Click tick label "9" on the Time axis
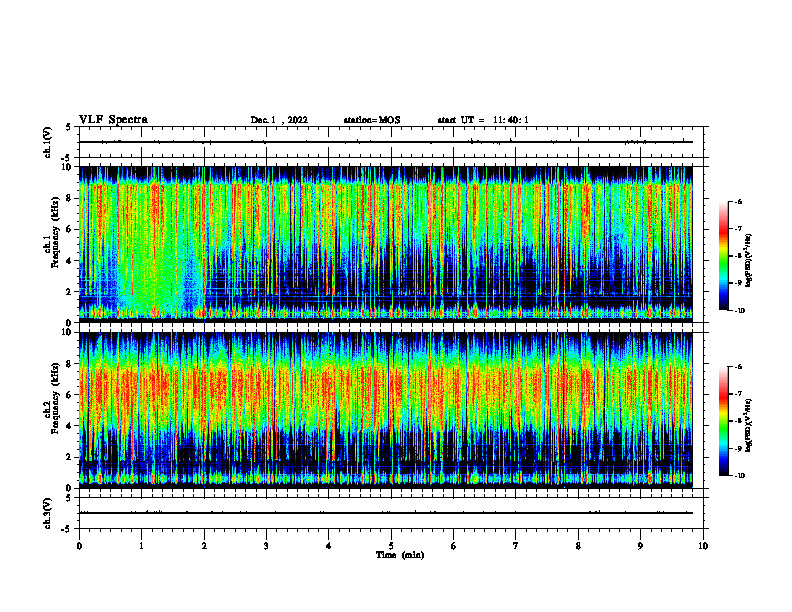Screen dimensions: 792x612 (640, 546)
